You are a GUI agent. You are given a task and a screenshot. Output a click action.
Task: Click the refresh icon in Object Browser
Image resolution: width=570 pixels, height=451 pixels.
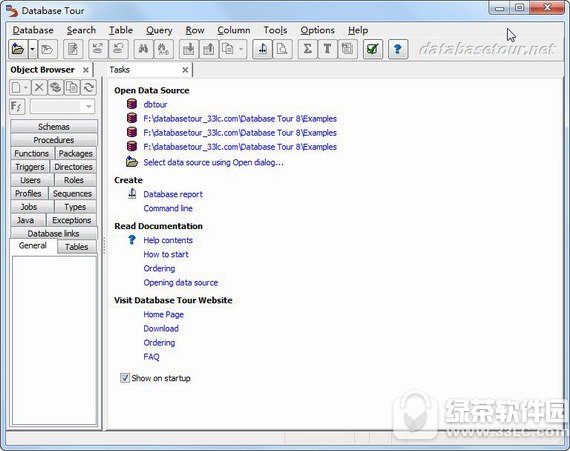pos(89,88)
